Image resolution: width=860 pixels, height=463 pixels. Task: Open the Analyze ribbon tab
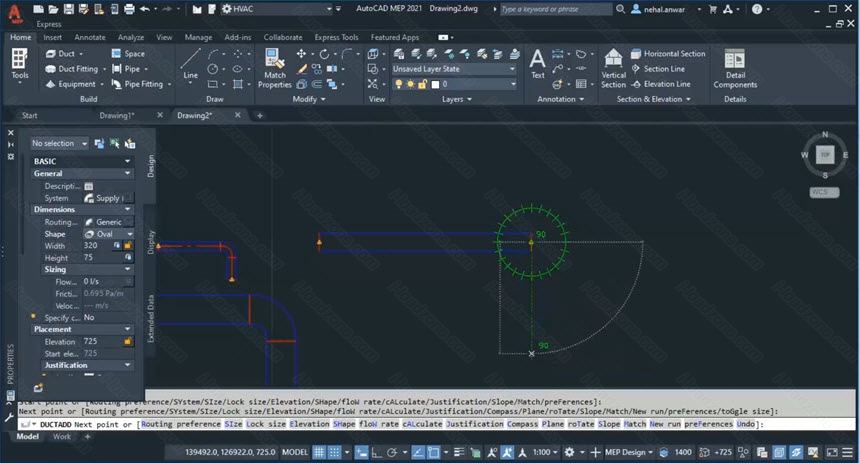131,37
